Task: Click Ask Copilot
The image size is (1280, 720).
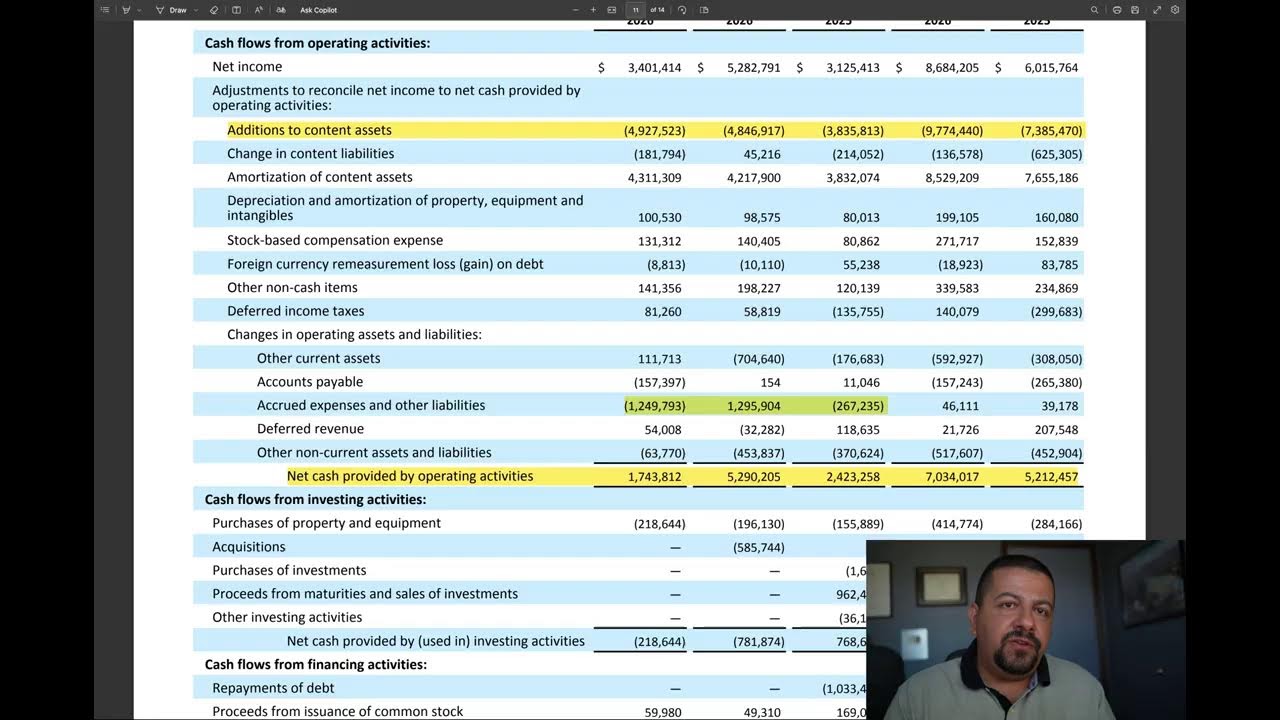Action: pyautogui.click(x=319, y=10)
